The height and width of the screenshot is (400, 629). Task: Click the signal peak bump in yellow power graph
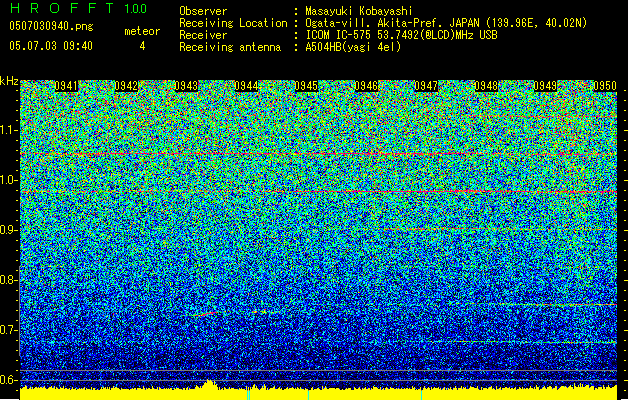click(x=208, y=384)
